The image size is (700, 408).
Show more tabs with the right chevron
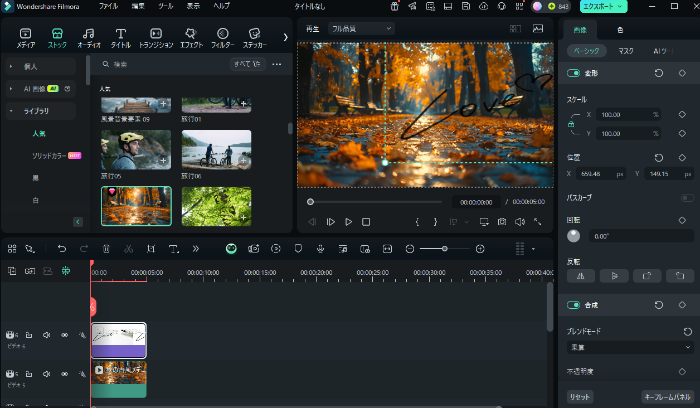pos(285,37)
